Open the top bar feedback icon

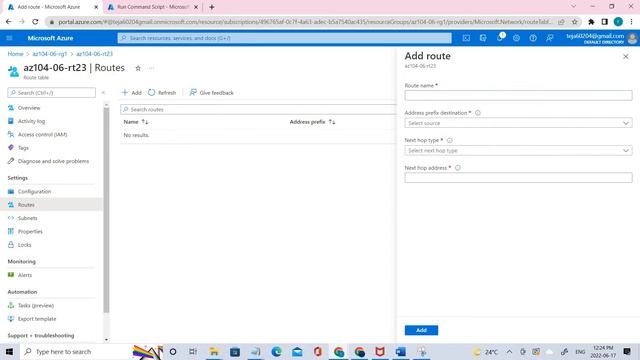click(x=550, y=38)
